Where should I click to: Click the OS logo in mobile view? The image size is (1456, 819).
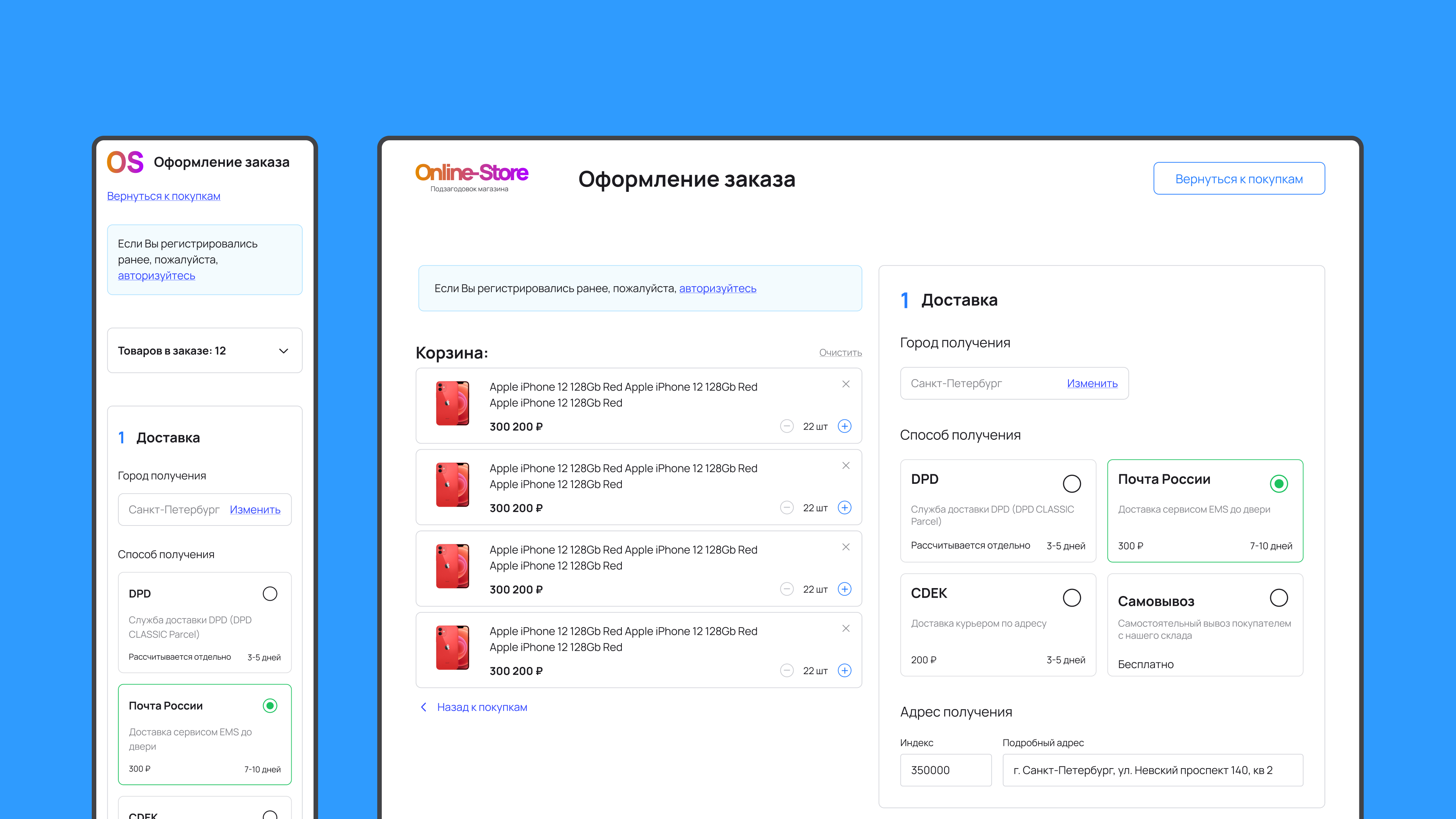[x=125, y=162]
